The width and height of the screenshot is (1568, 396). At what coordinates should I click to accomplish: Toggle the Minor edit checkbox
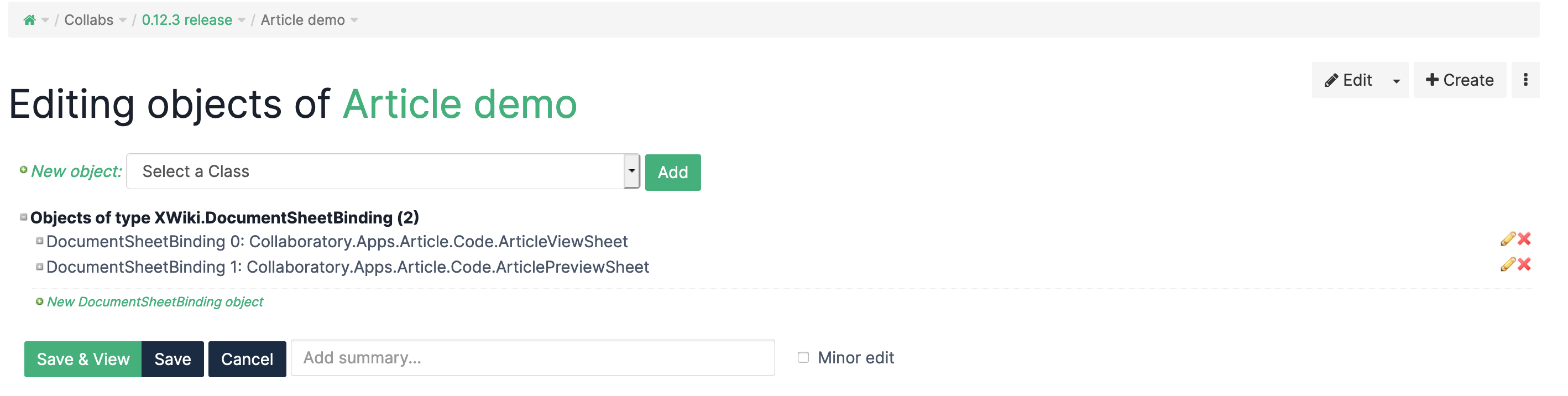click(x=803, y=358)
